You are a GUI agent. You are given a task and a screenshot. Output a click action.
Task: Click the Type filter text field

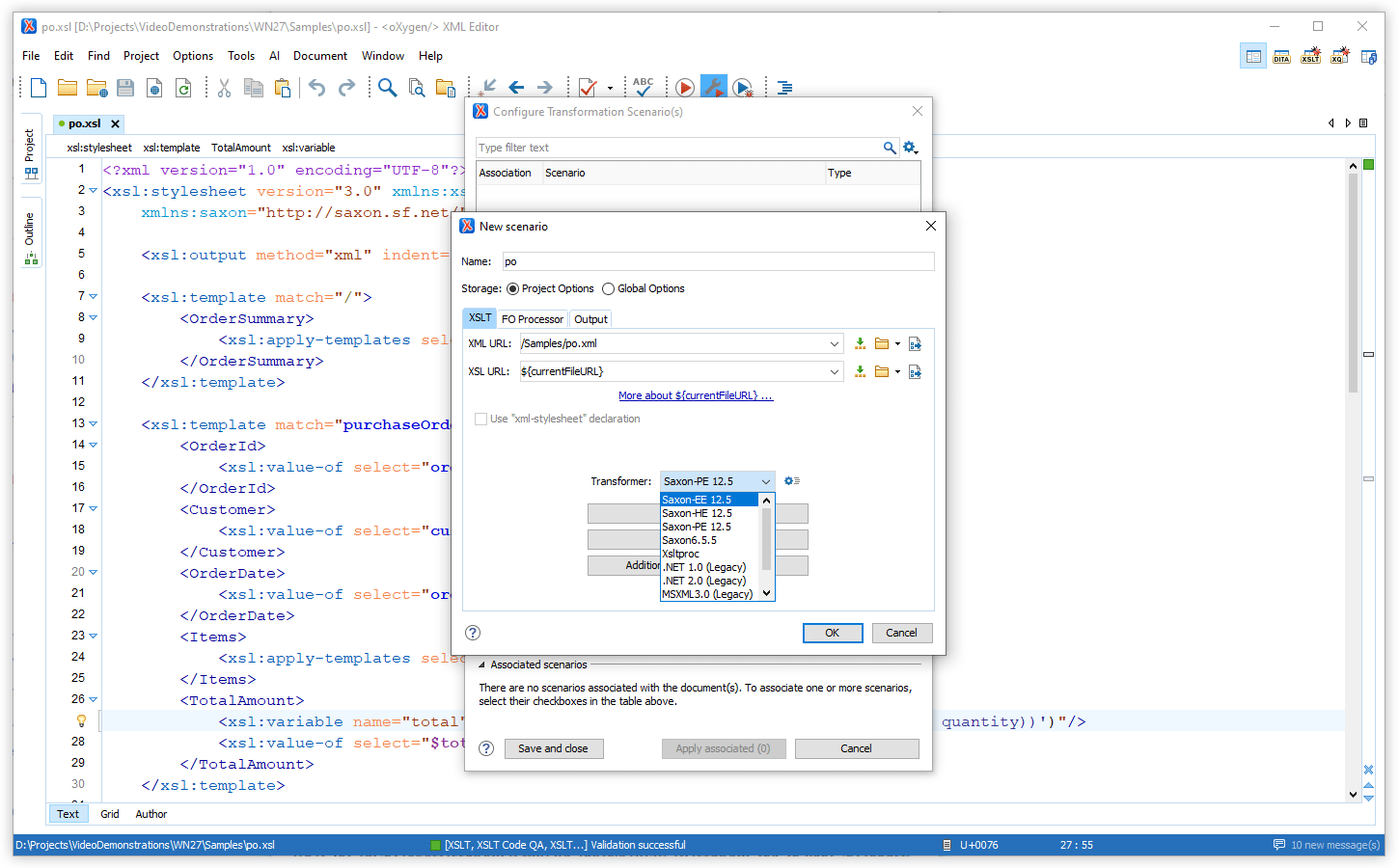point(679,148)
